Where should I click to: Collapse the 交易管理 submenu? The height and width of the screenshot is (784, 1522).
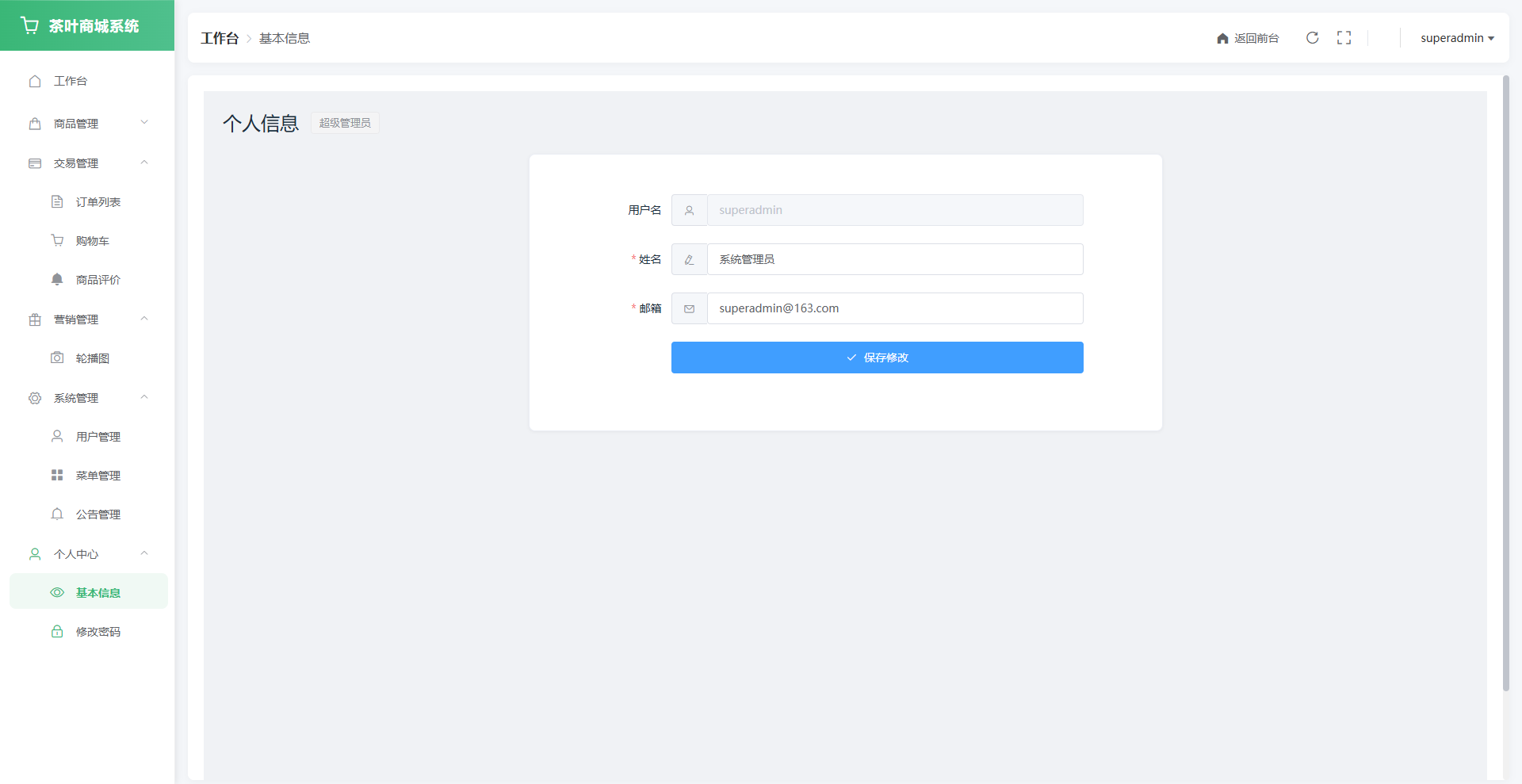click(x=87, y=163)
